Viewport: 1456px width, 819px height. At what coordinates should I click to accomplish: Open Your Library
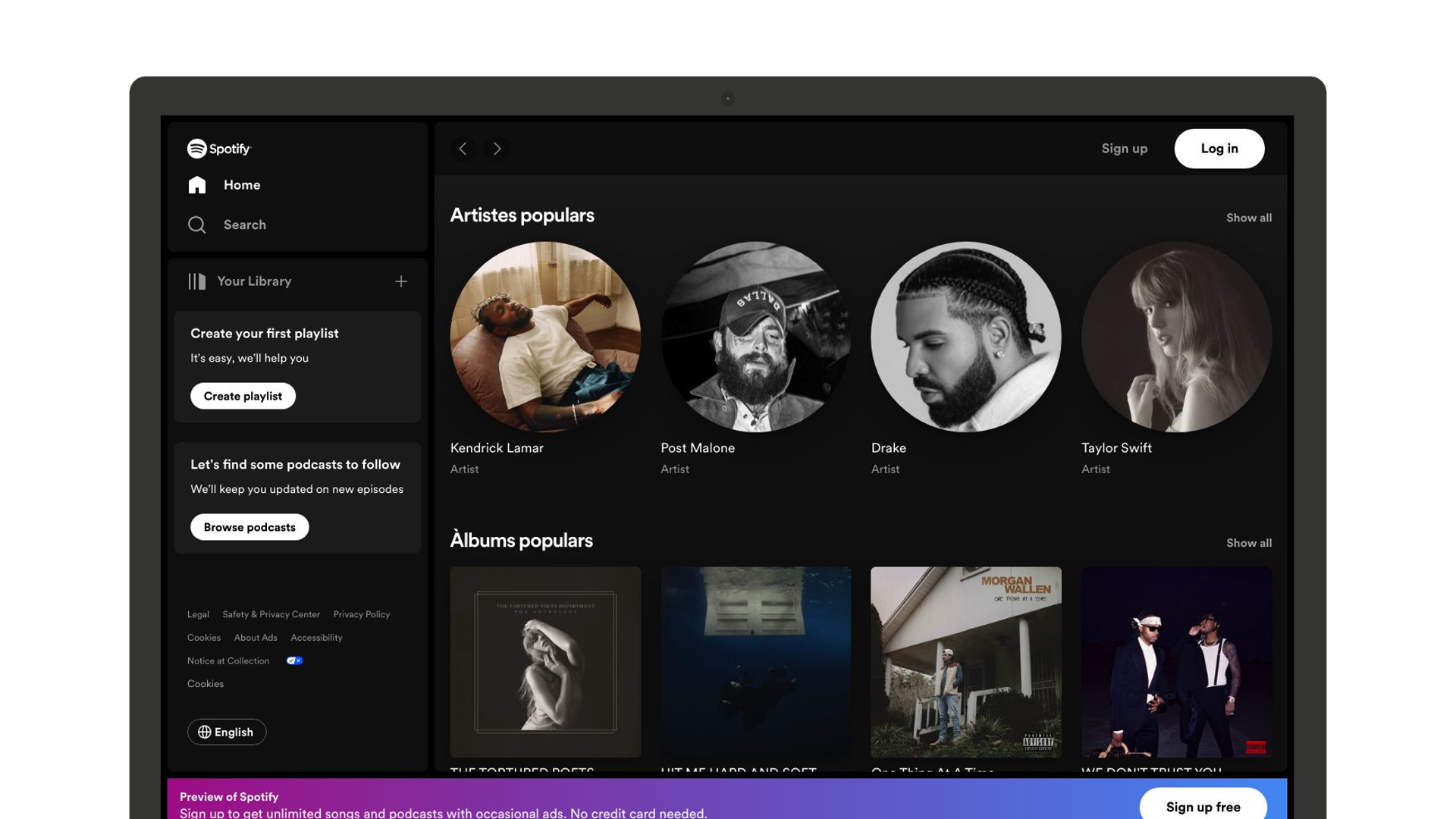[x=240, y=281]
